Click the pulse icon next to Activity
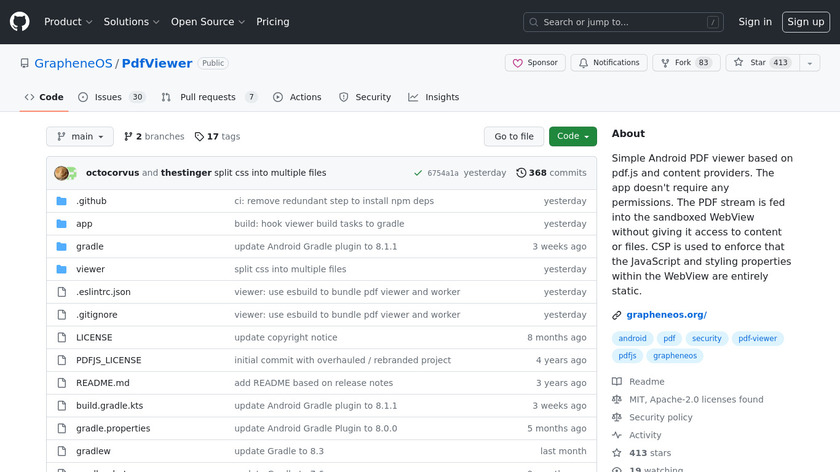The height and width of the screenshot is (472, 840). (x=617, y=435)
